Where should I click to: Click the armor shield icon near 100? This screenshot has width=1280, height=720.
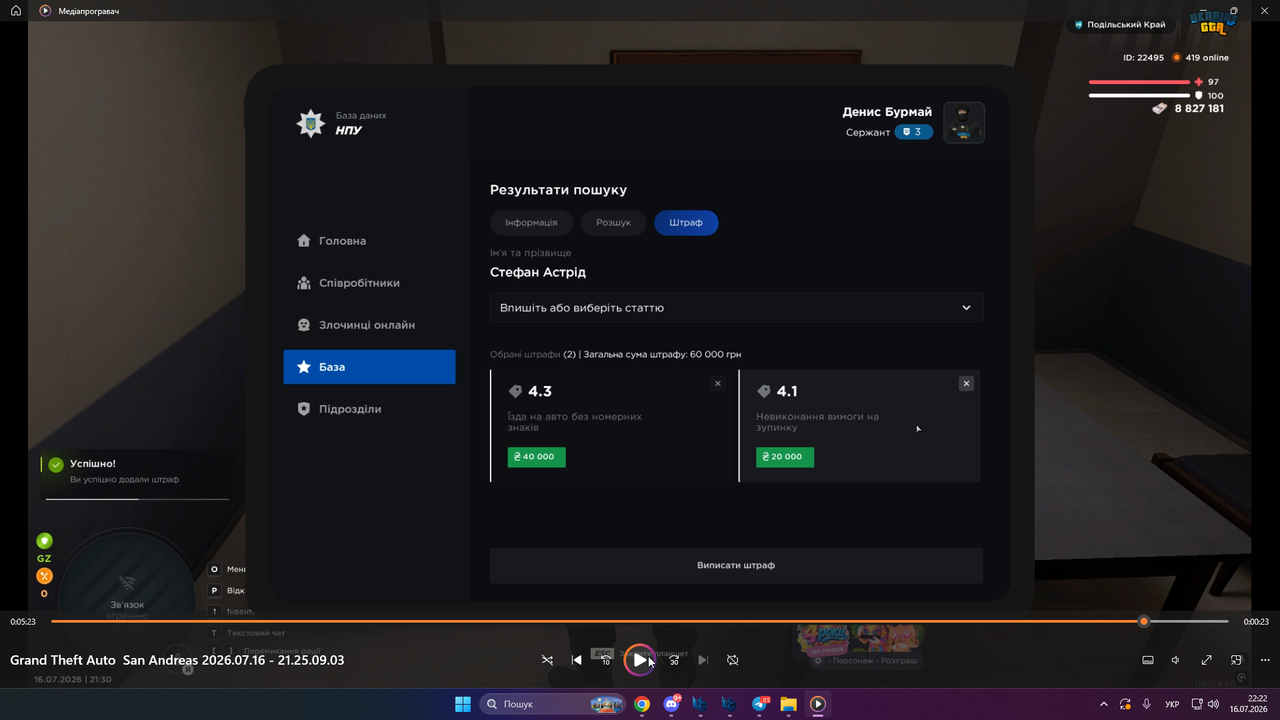[1199, 96]
